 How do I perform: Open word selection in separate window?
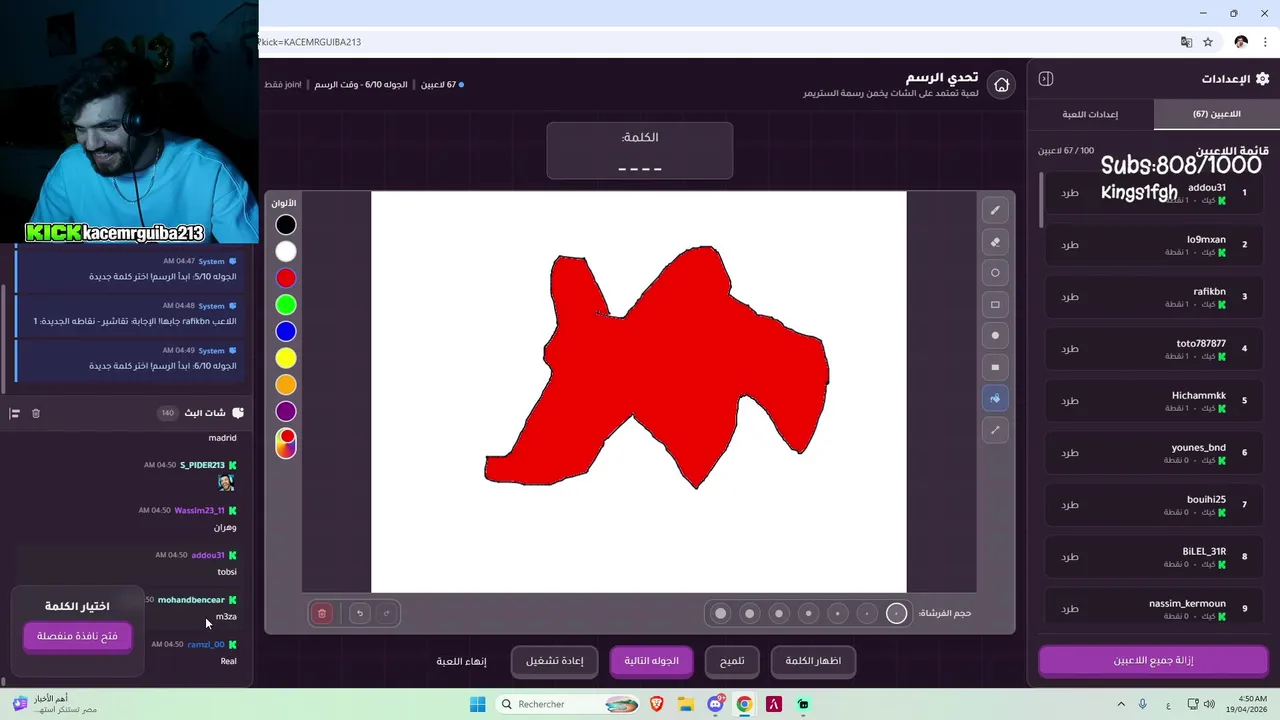pos(77,636)
